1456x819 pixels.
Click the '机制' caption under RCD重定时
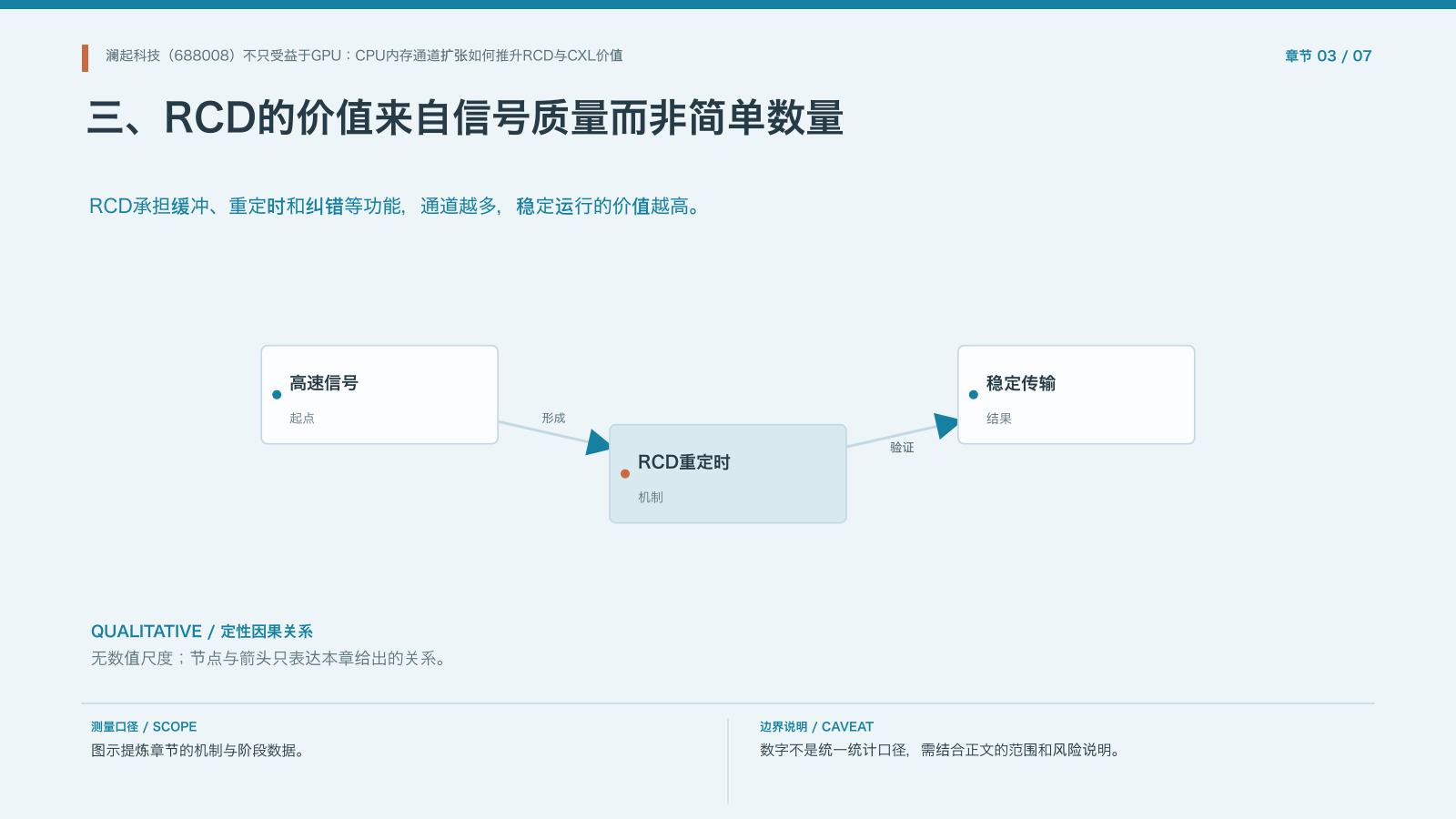coord(651,498)
